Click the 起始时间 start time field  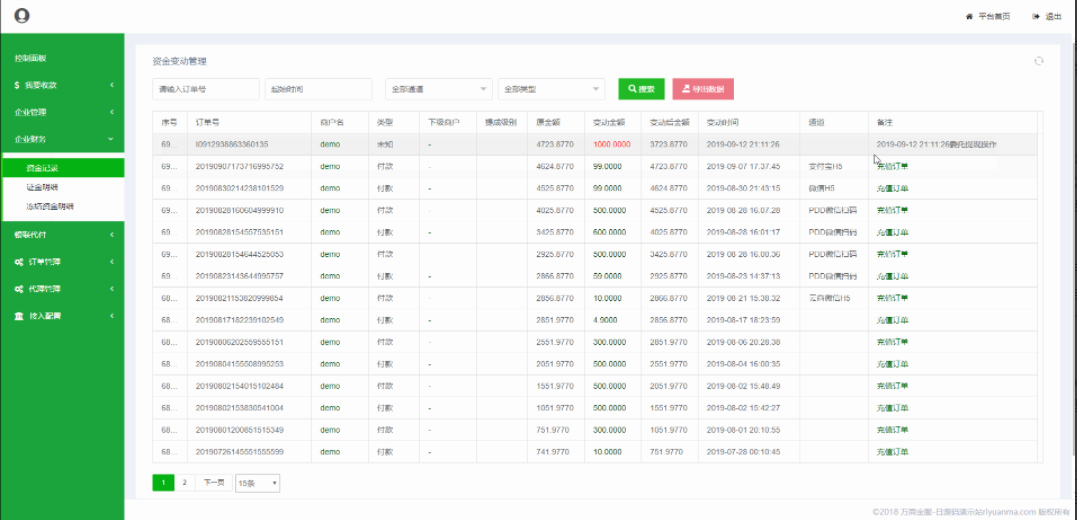pyautogui.click(x=319, y=89)
